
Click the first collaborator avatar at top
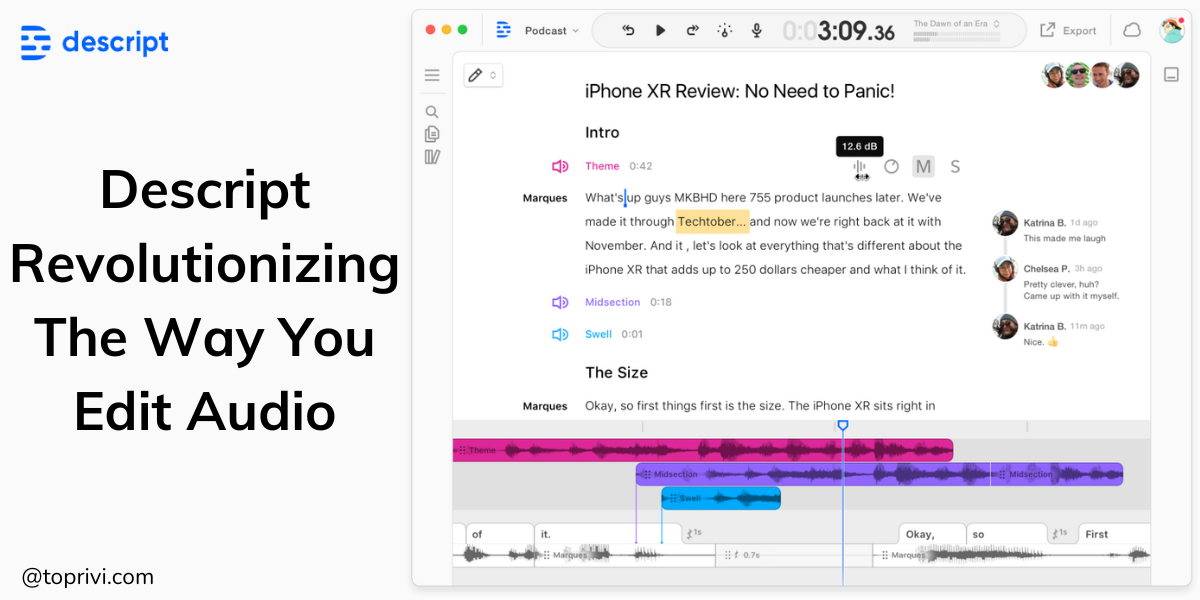[1053, 75]
